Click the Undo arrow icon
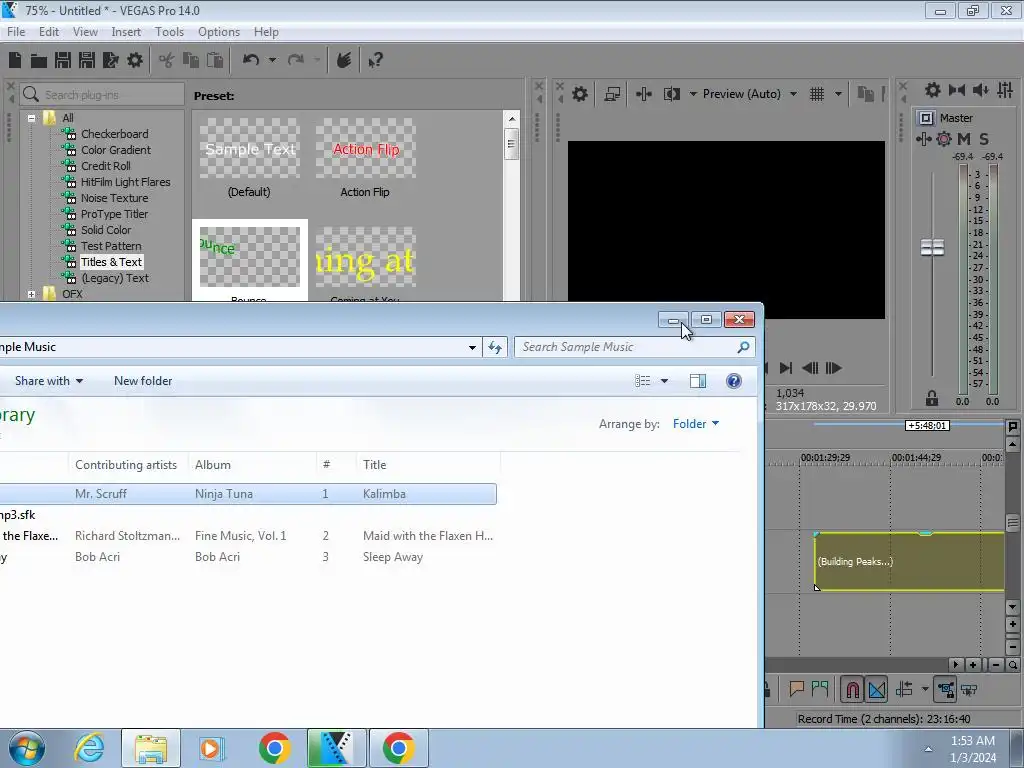1024x768 pixels. point(251,60)
